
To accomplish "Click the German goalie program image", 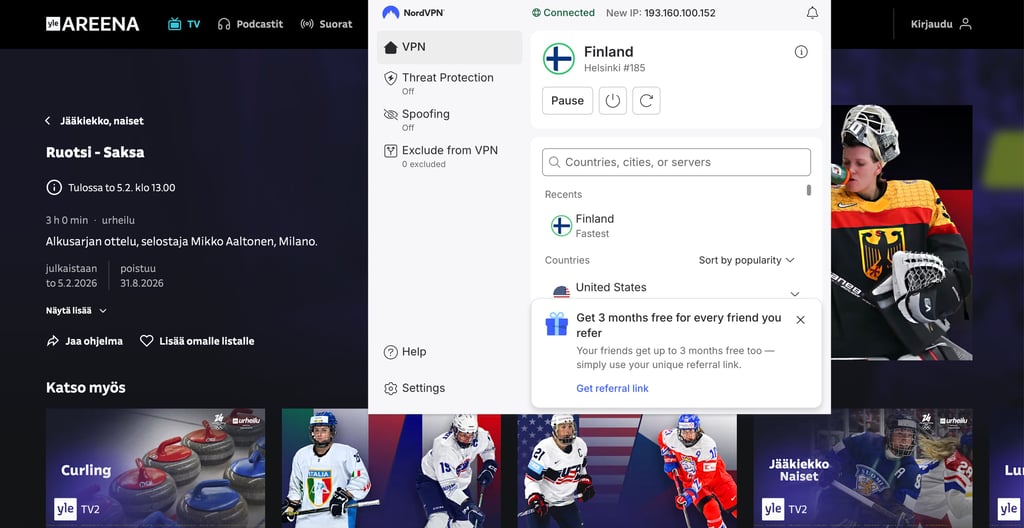I will 902,232.
